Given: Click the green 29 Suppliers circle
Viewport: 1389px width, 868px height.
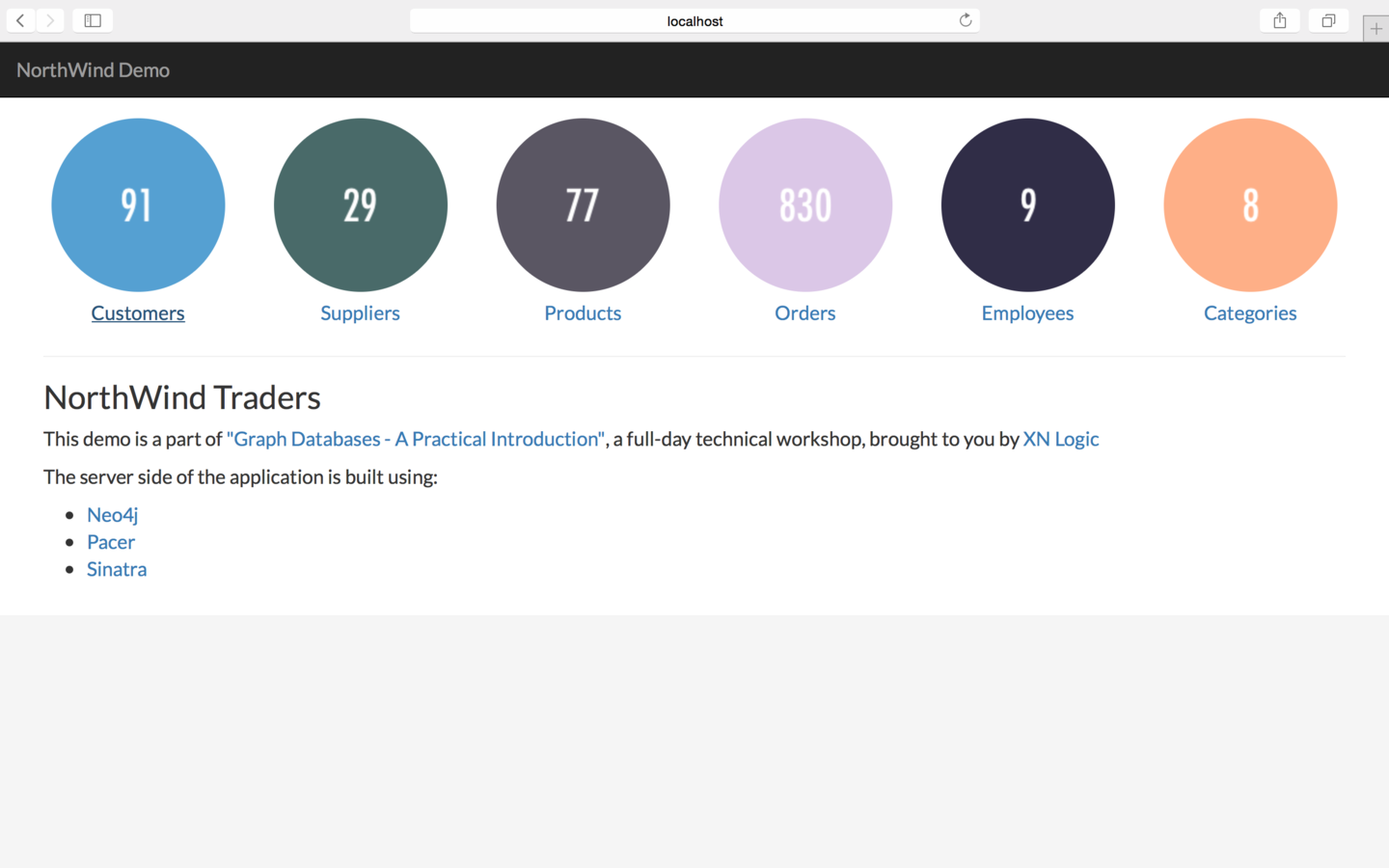Looking at the screenshot, I should tap(361, 204).
